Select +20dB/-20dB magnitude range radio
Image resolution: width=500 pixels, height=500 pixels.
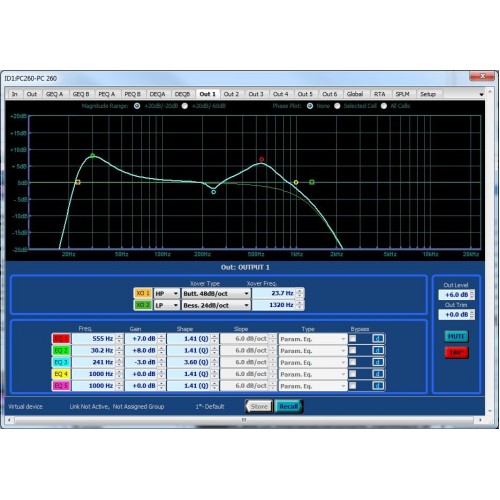pyautogui.click(x=137, y=106)
